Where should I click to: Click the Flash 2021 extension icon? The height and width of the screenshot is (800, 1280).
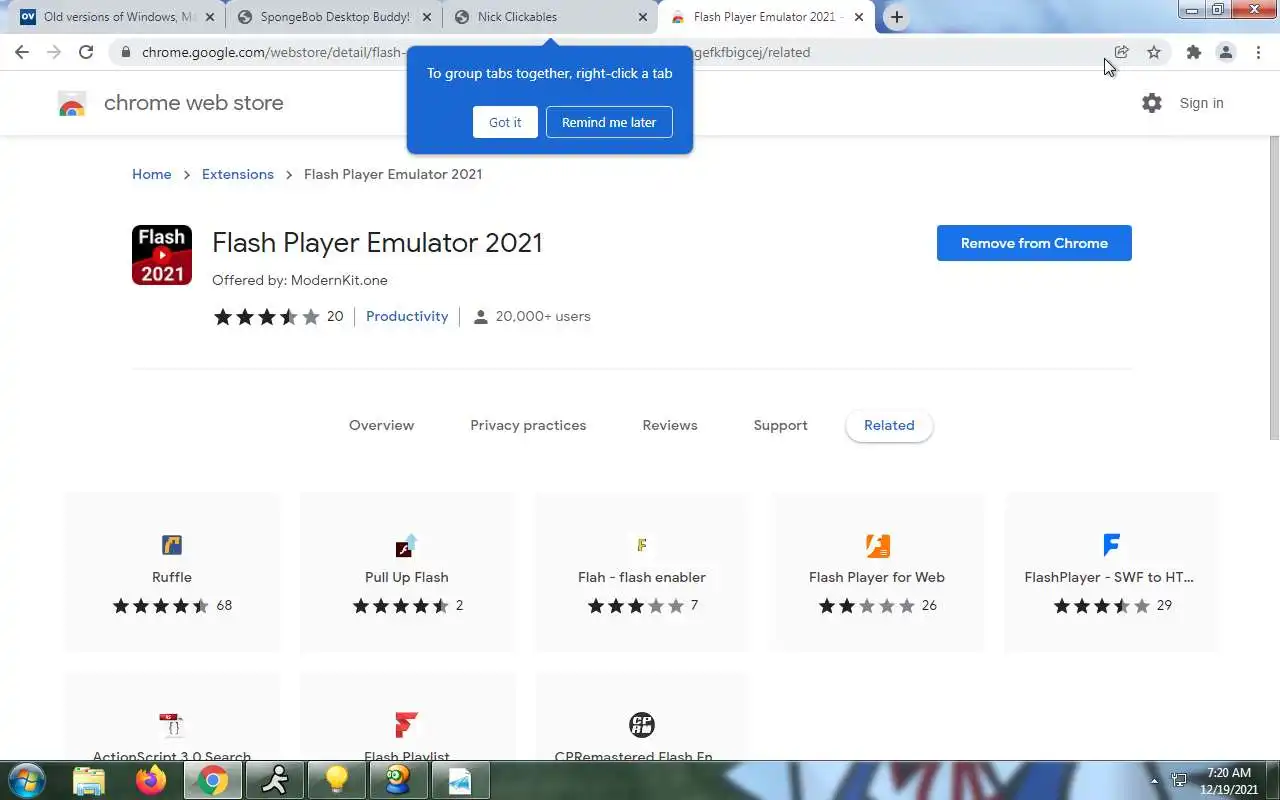point(162,255)
